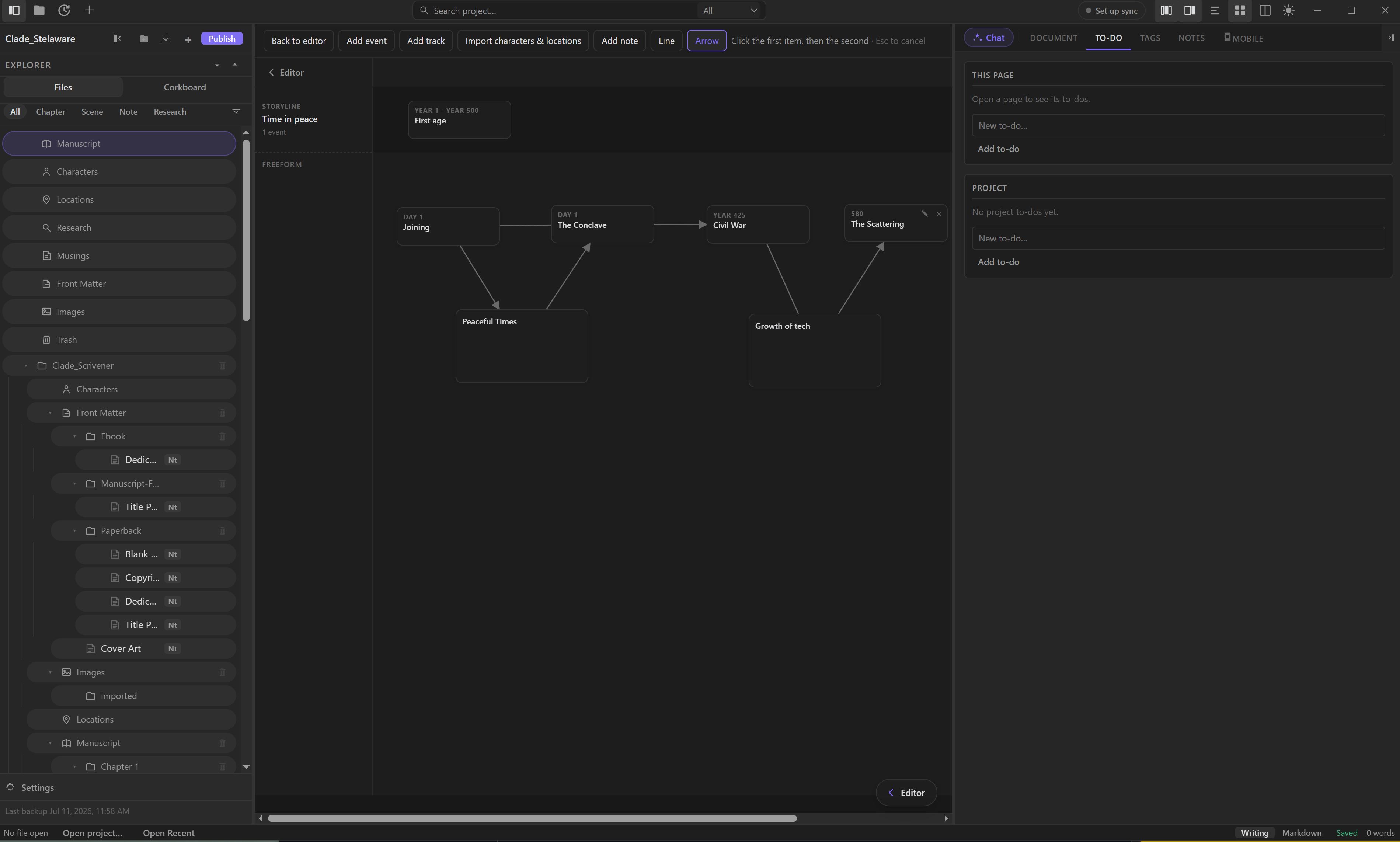Click the gear icon beside Settings

pos(10,787)
